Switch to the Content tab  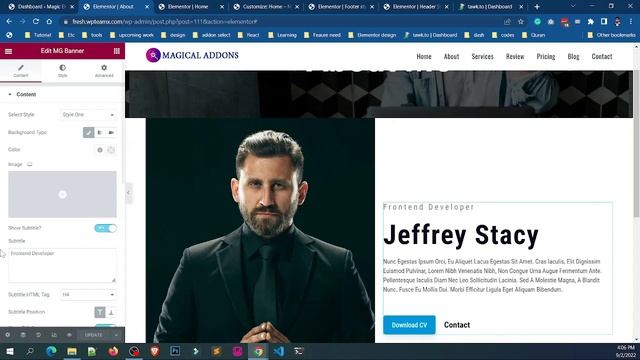(x=21, y=71)
